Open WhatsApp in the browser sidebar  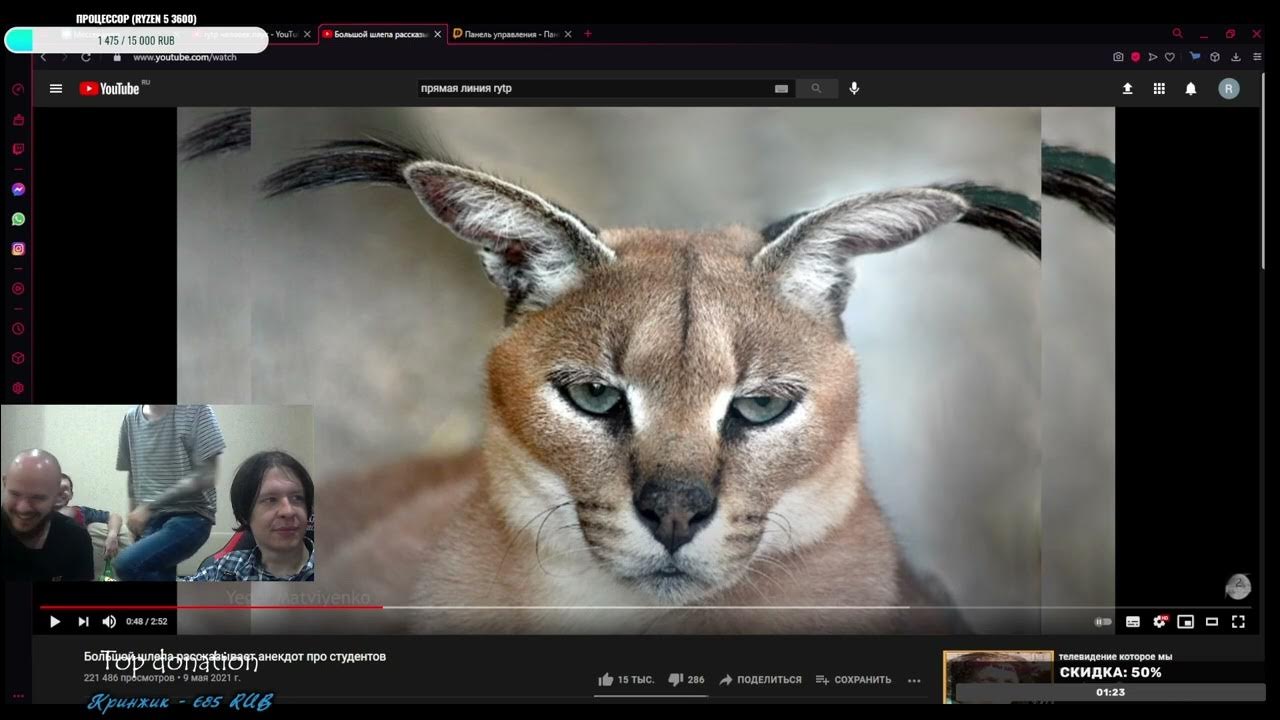[18, 219]
